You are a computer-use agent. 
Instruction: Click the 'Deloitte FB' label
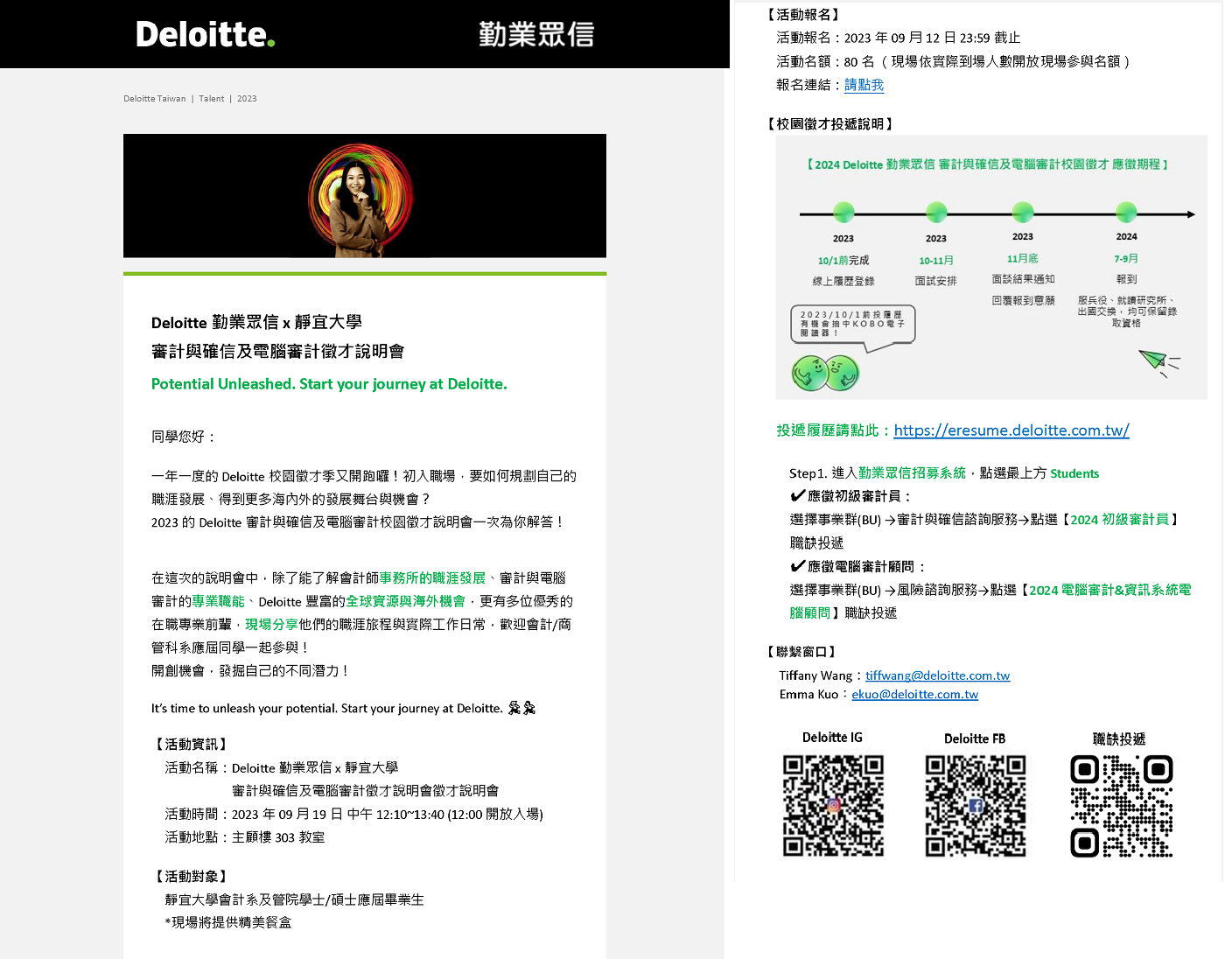tap(975, 738)
